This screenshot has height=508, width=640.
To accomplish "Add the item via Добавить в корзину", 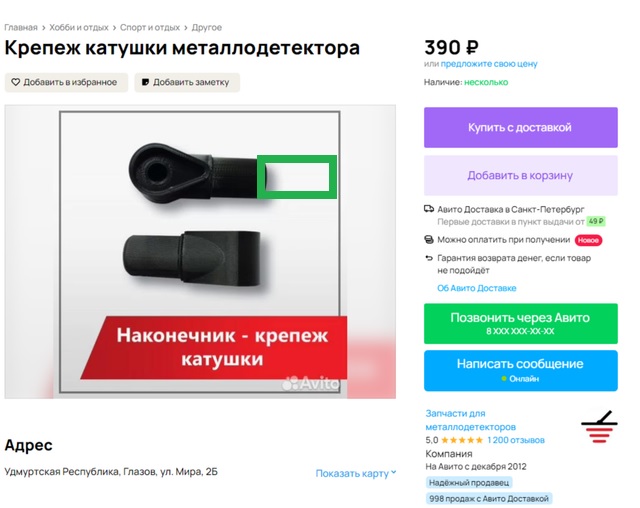I will coord(520,175).
